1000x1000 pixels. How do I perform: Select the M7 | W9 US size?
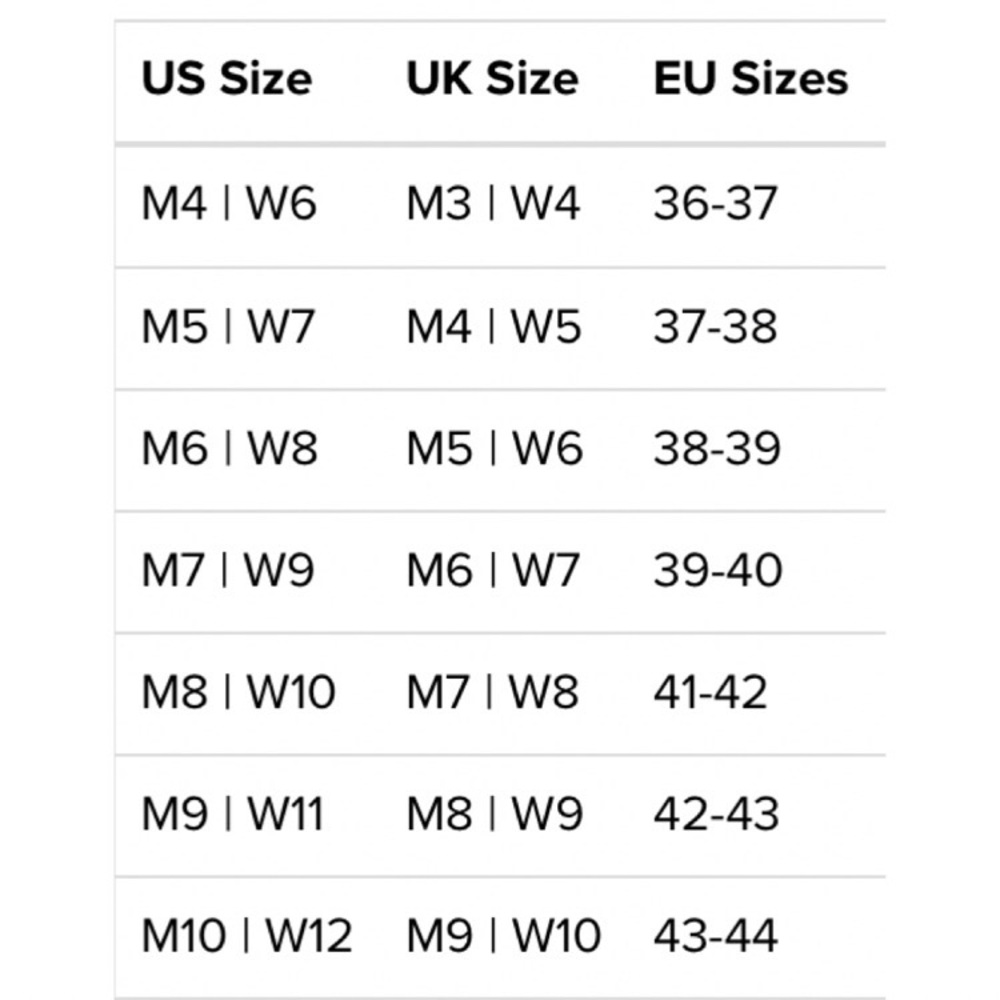(x=228, y=570)
